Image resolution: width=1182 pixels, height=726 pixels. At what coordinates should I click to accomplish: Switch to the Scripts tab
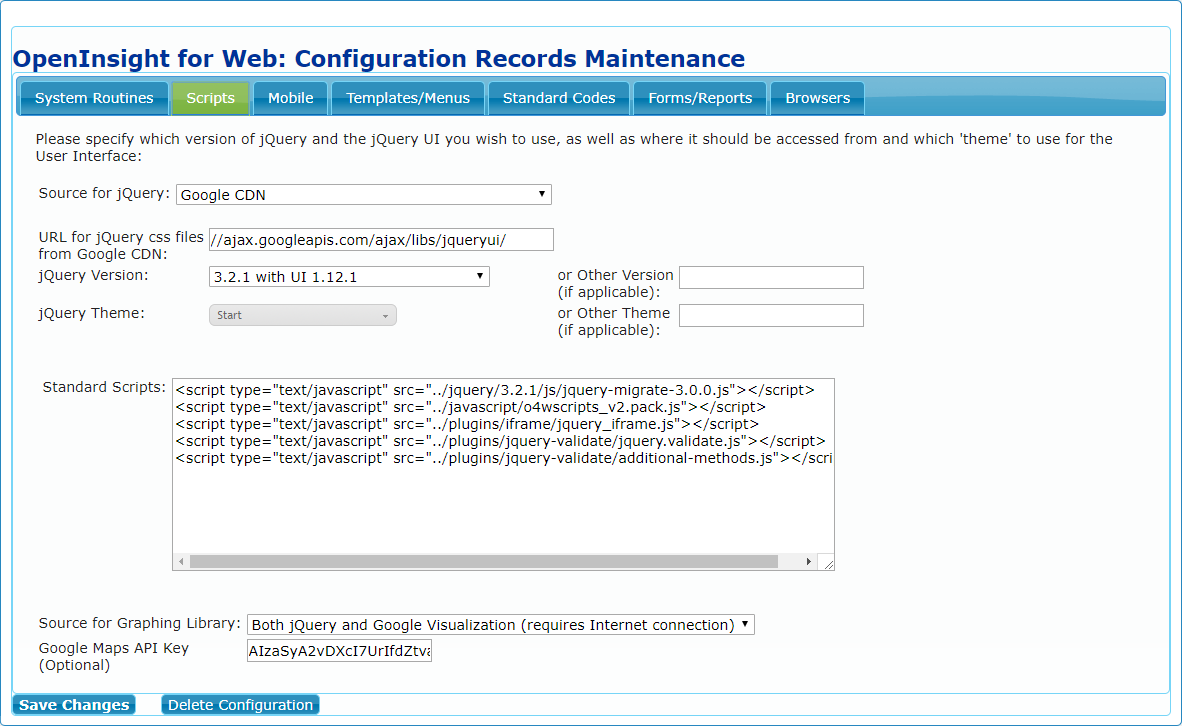(210, 98)
